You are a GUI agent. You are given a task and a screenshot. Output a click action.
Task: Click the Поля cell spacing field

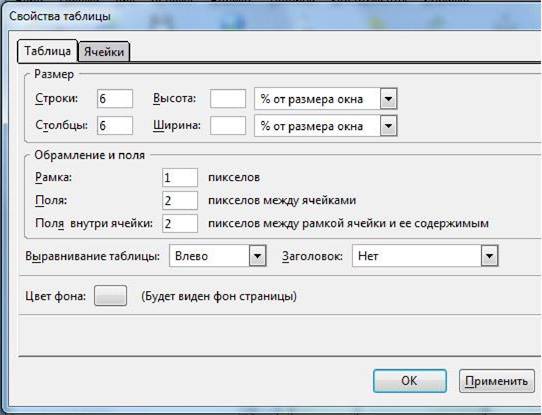[180, 200]
